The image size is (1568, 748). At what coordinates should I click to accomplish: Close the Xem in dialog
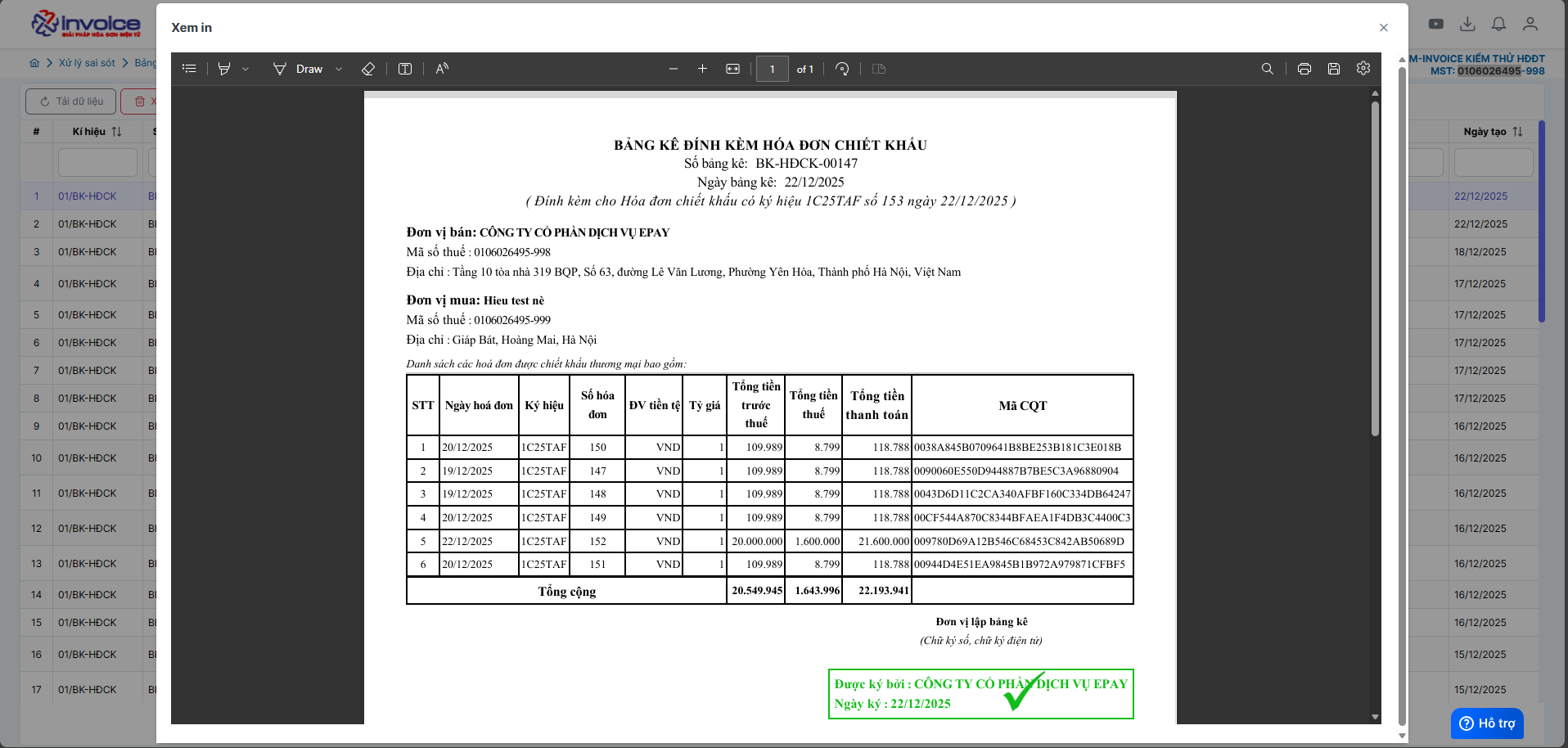click(1384, 28)
